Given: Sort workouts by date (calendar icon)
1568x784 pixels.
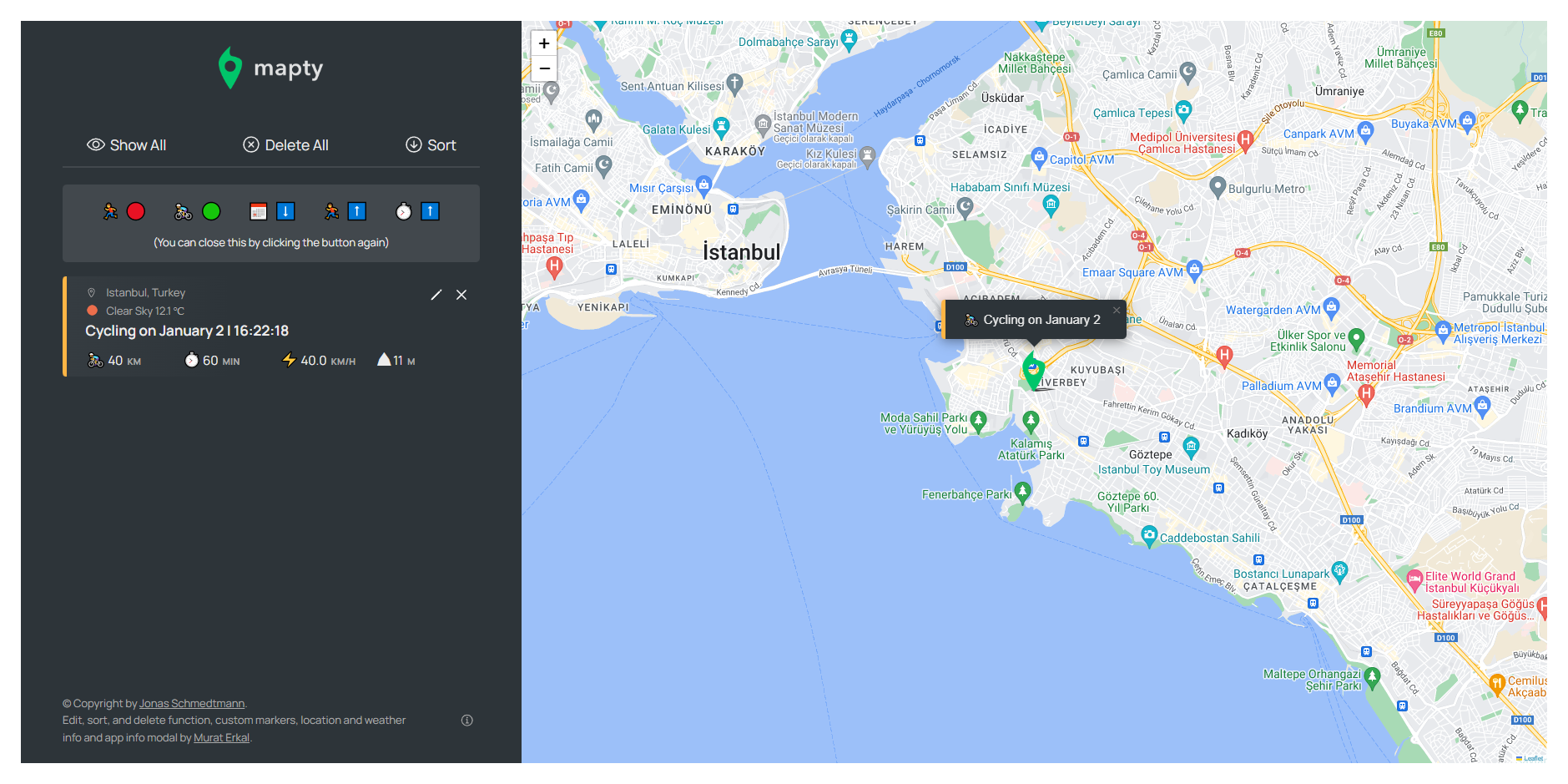Looking at the screenshot, I should point(259,211).
